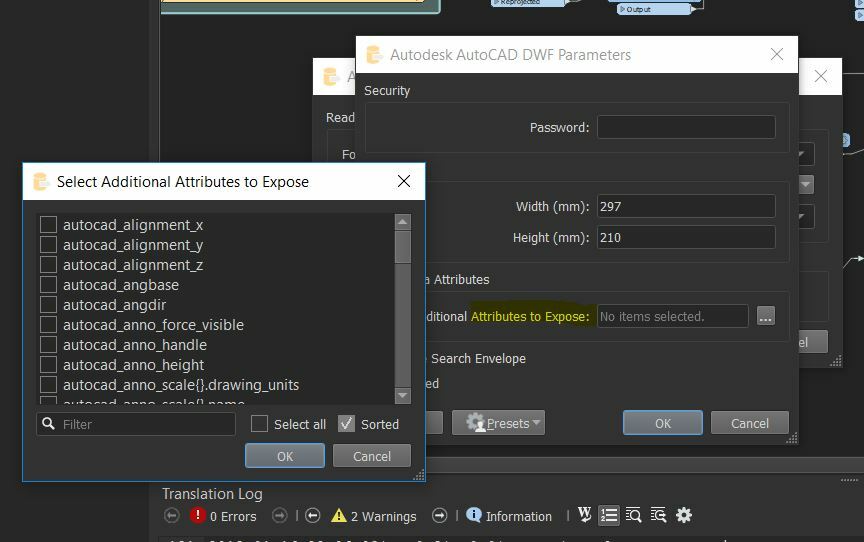This screenshot has height=542, width=864.
Task: Toggle the Information messages filter
Action: click(509, 516)
